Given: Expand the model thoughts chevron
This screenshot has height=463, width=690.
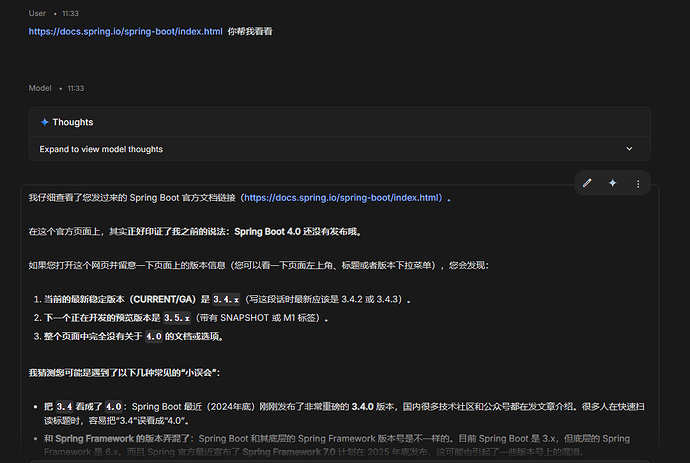Looking at the screenshot, I should click(629, 149).
